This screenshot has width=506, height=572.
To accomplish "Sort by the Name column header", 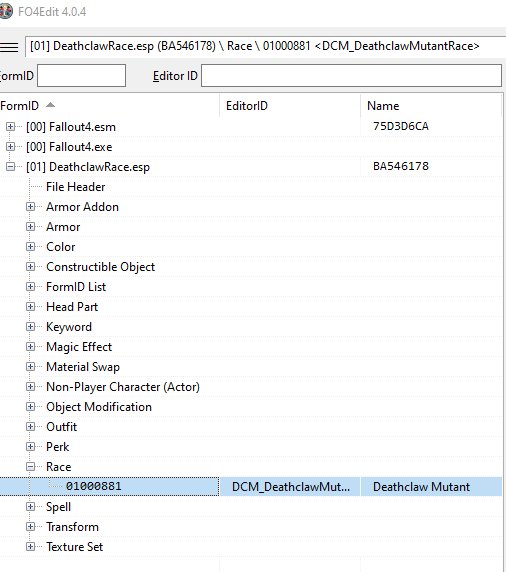I will (431, 106).
